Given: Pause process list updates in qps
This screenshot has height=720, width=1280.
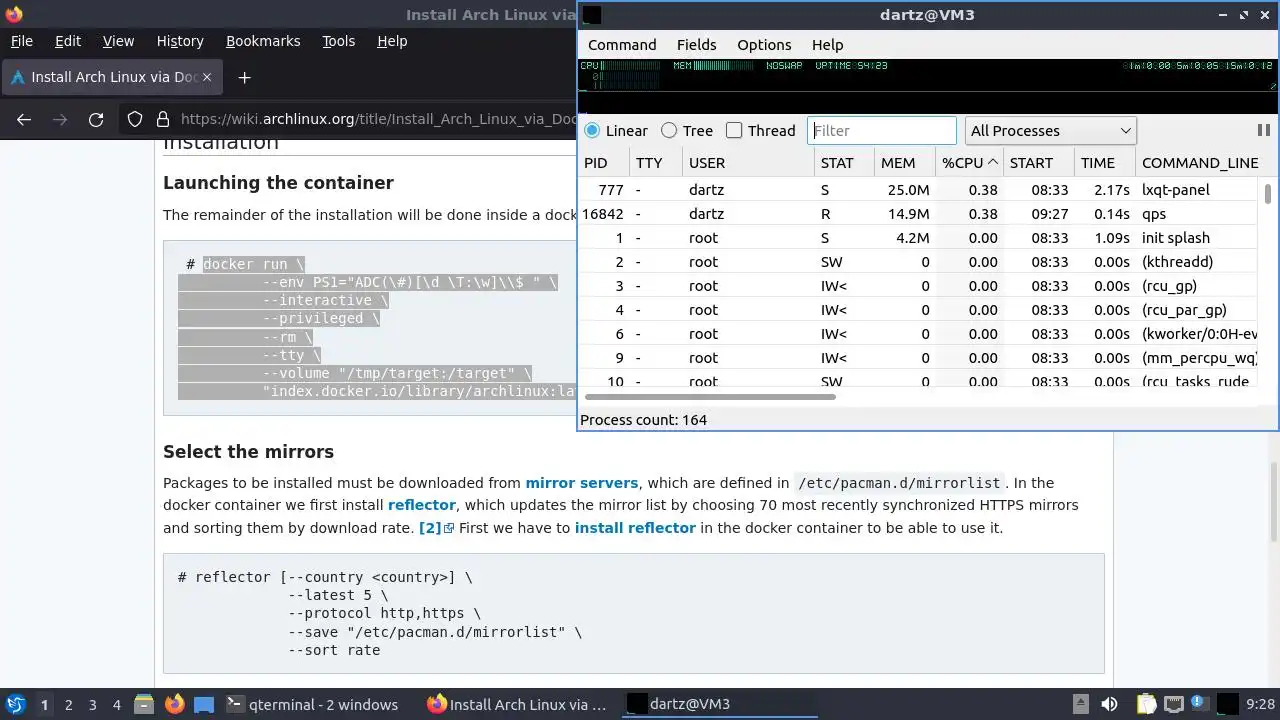Looking at the screenshot, I should [x=1263, y=130].
